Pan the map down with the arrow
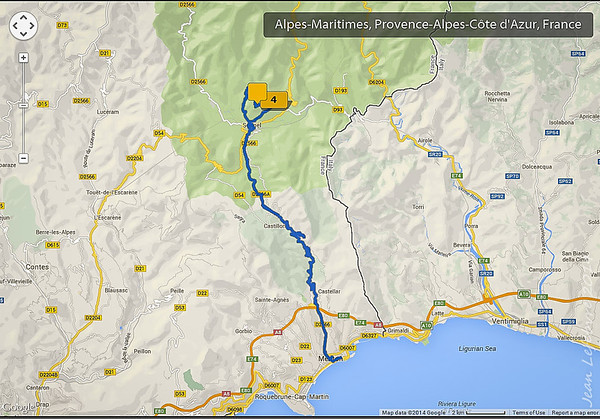This screenshot has width=600, height=419. click(x=23, y=34)
